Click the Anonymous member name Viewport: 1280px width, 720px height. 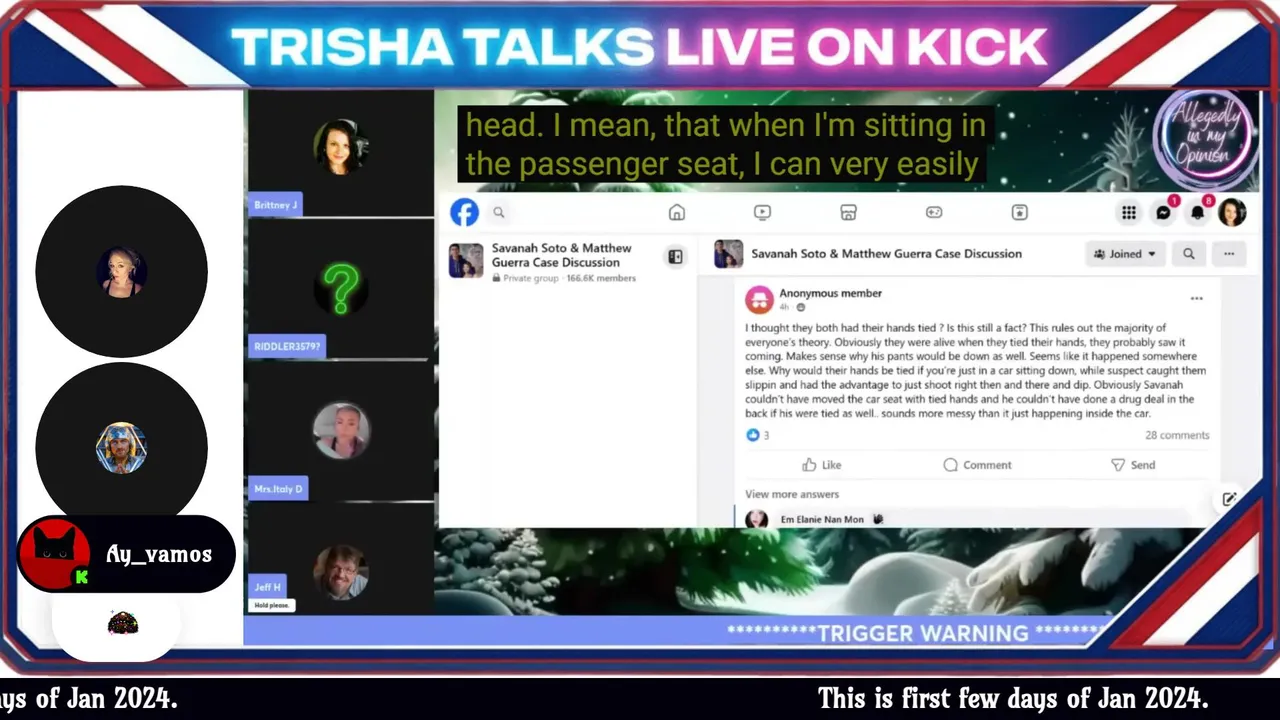[830, 293]
